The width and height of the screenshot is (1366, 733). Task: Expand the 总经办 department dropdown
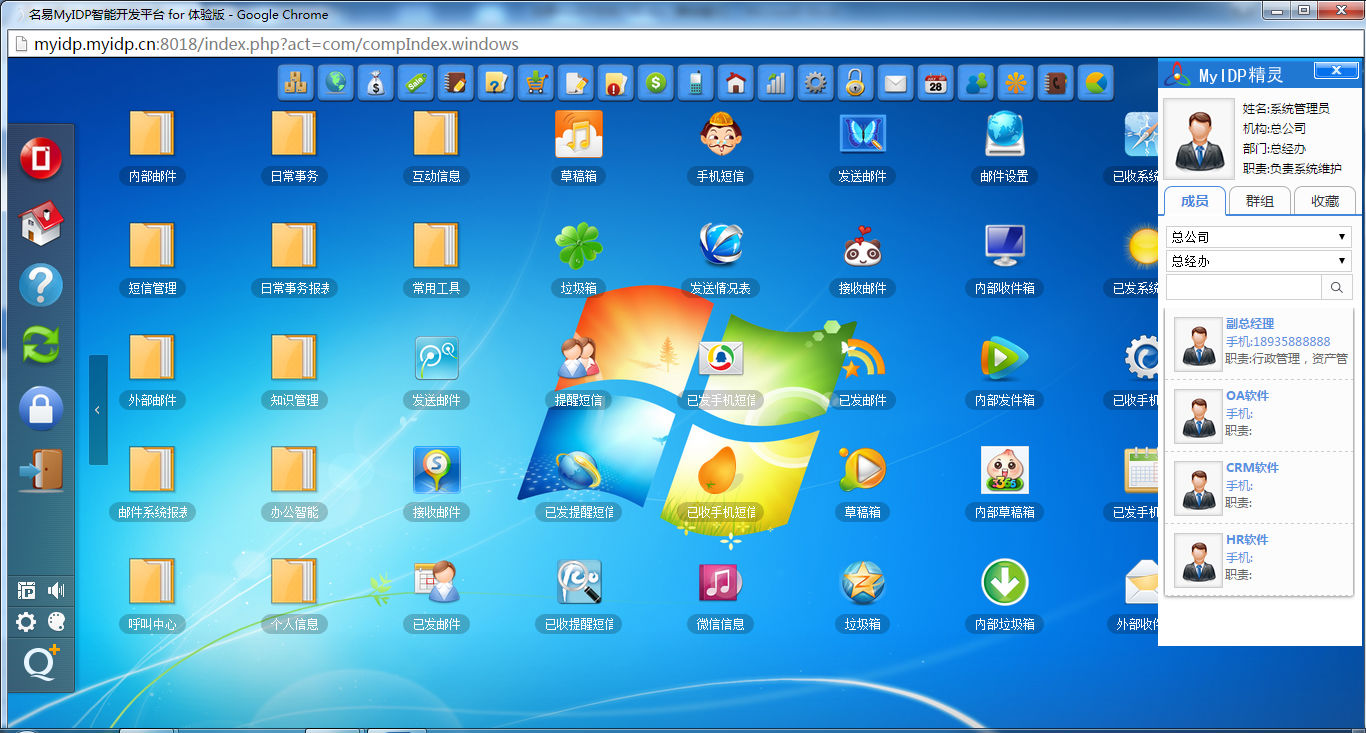pos(1258,261)
